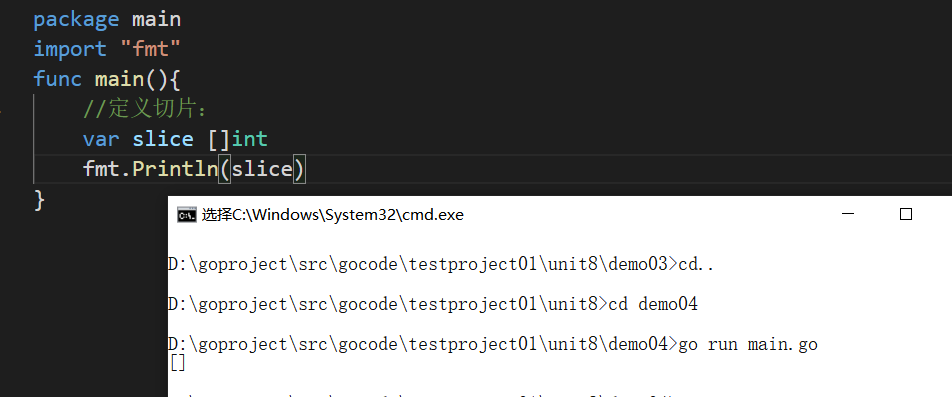This screenshot has width=952, height=397.
Task: Click the cmd.exe icon in the title bar
Action: 186,214
